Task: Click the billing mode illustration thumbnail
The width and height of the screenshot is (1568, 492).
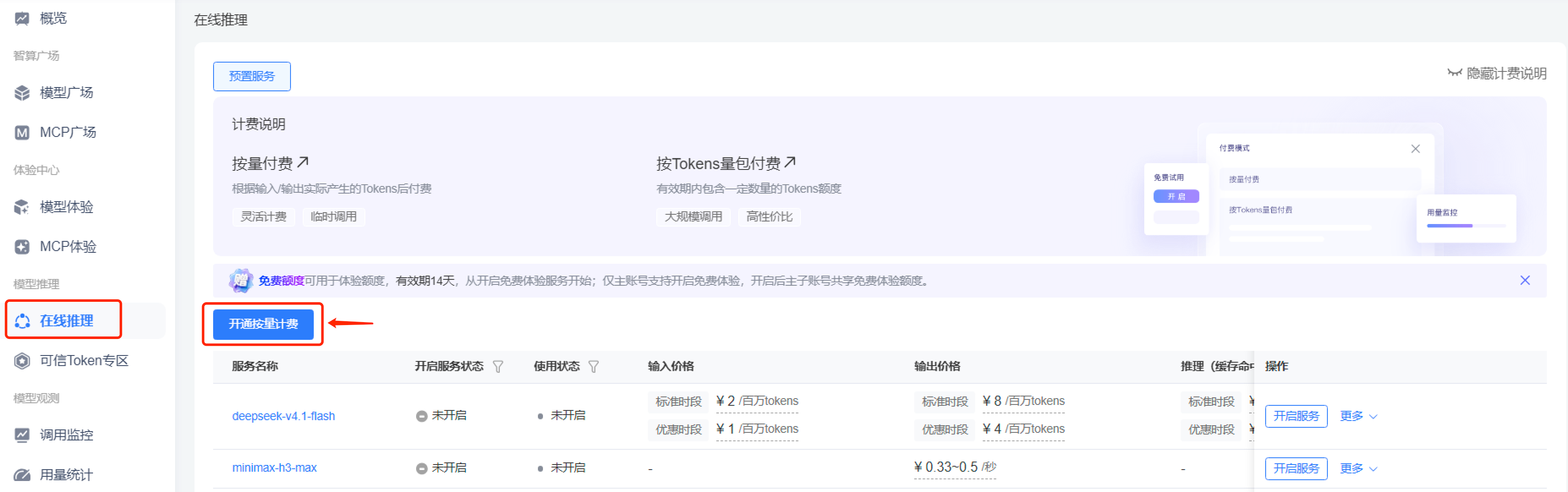Action: [1330, 189]
